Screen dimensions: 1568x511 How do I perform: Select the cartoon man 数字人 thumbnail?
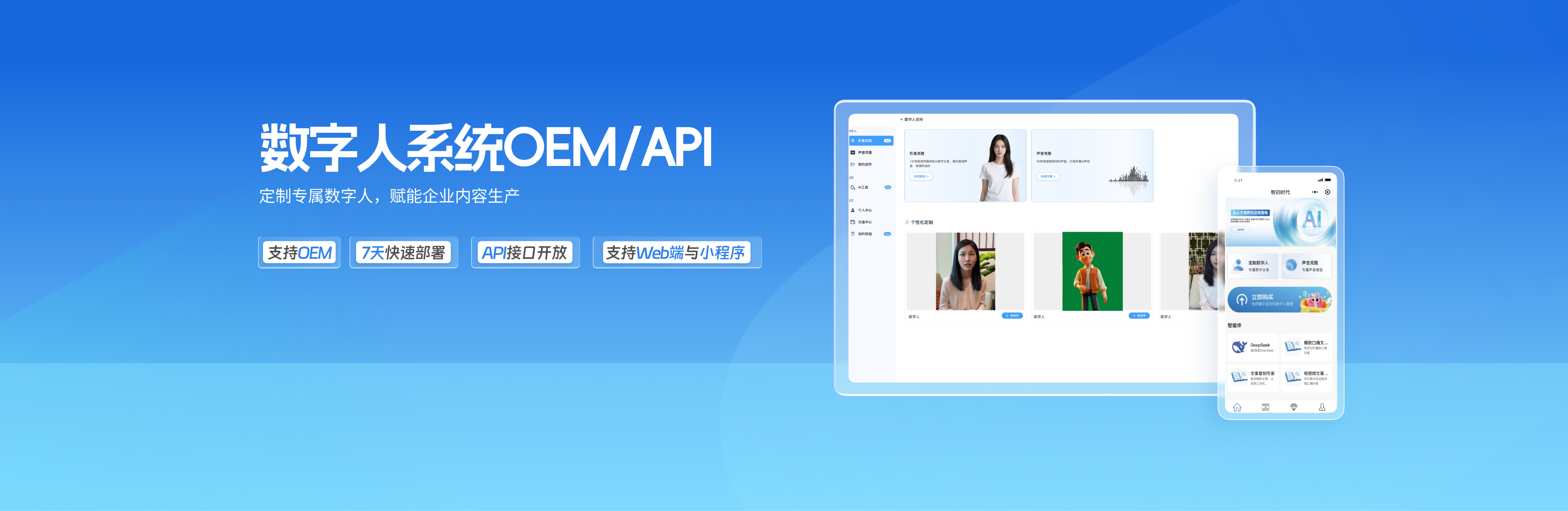pyautogui.click(x=1093, y=272)
